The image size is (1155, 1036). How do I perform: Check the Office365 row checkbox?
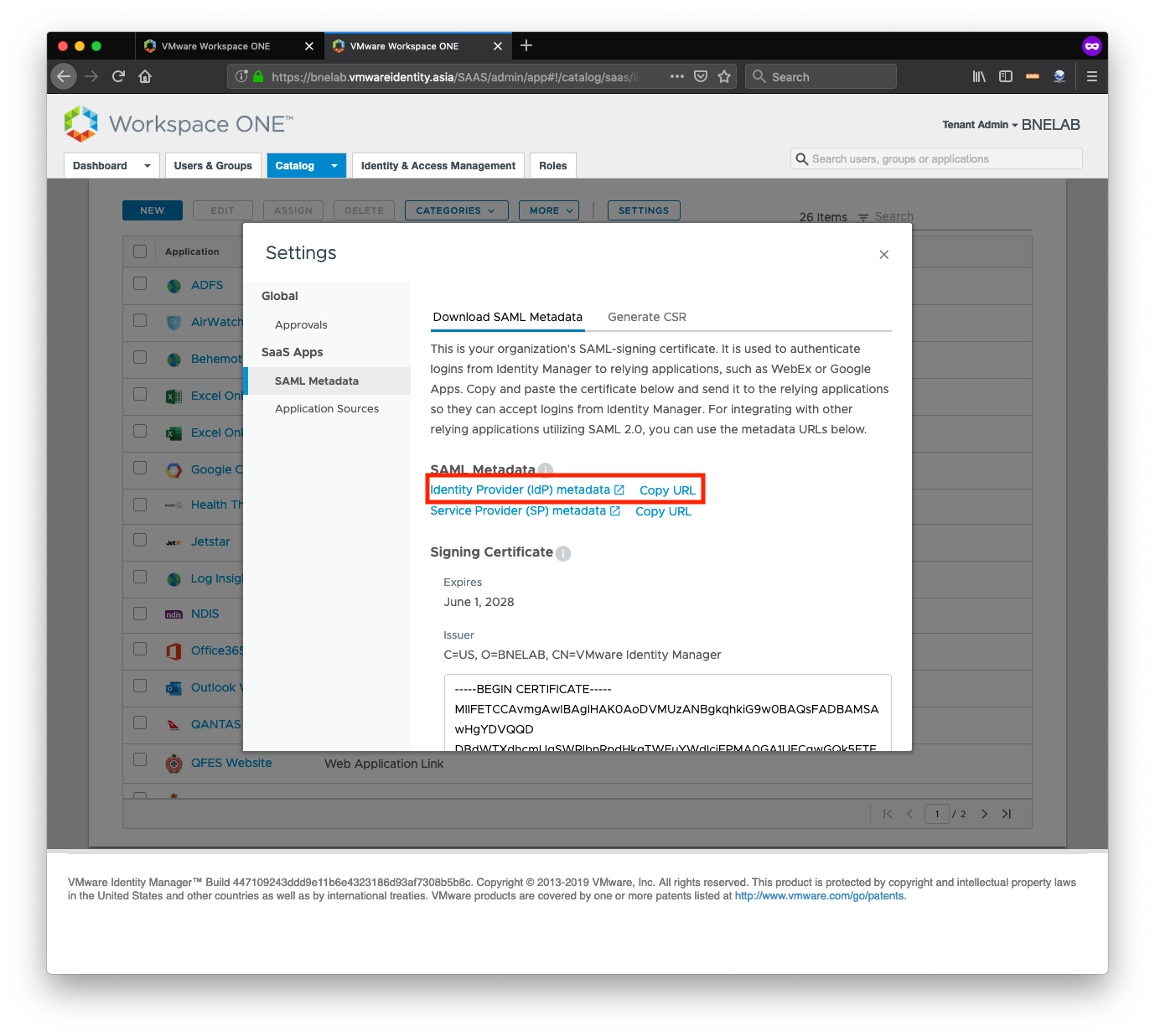(140, 649)
